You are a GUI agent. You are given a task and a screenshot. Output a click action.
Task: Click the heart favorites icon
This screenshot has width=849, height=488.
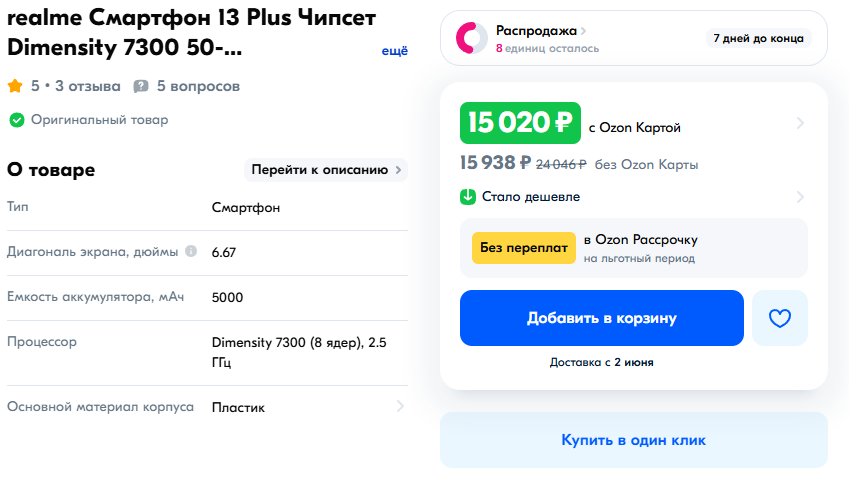tap(779, 318)
